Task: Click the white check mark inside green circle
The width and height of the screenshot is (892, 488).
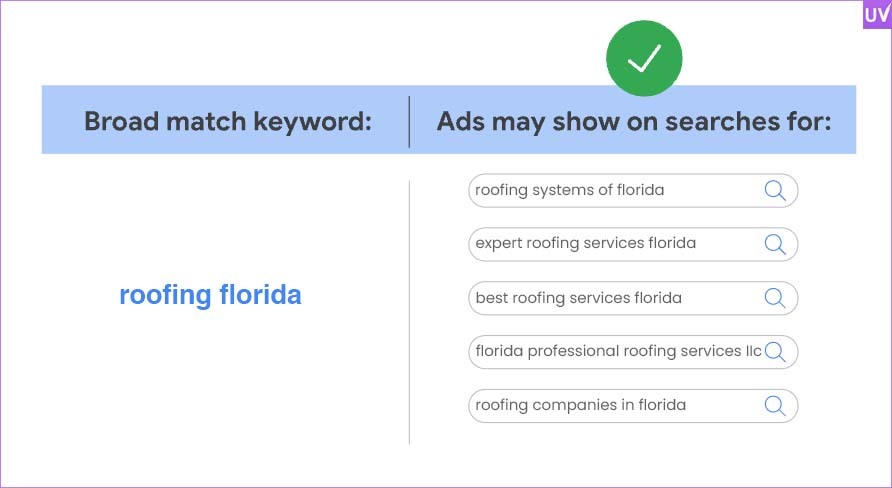Action: [x=645, y=58]
